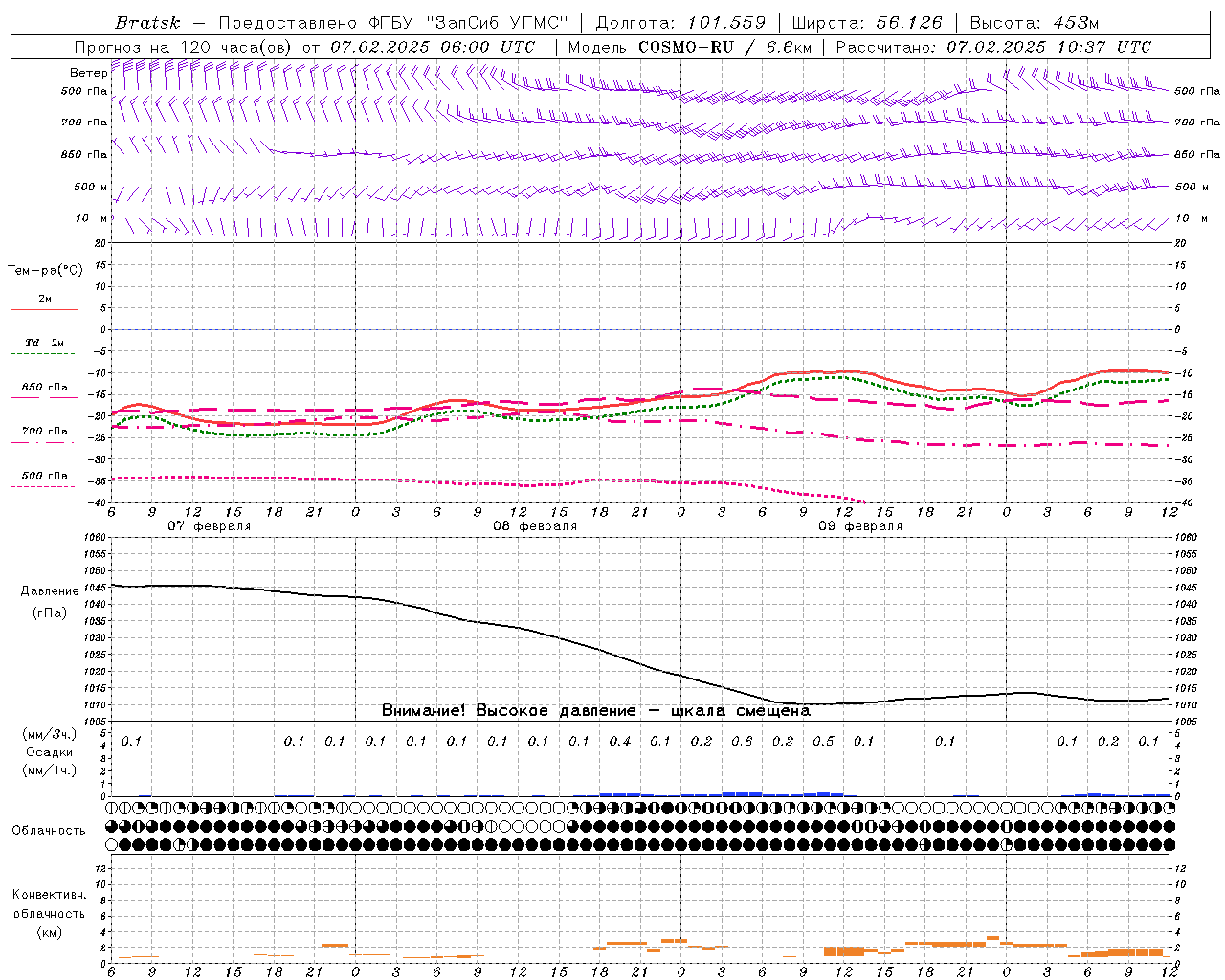Click the '(мм/3ч.)' precipitation unit label
The image size is (1225, 980).
(x=49, y=734)
